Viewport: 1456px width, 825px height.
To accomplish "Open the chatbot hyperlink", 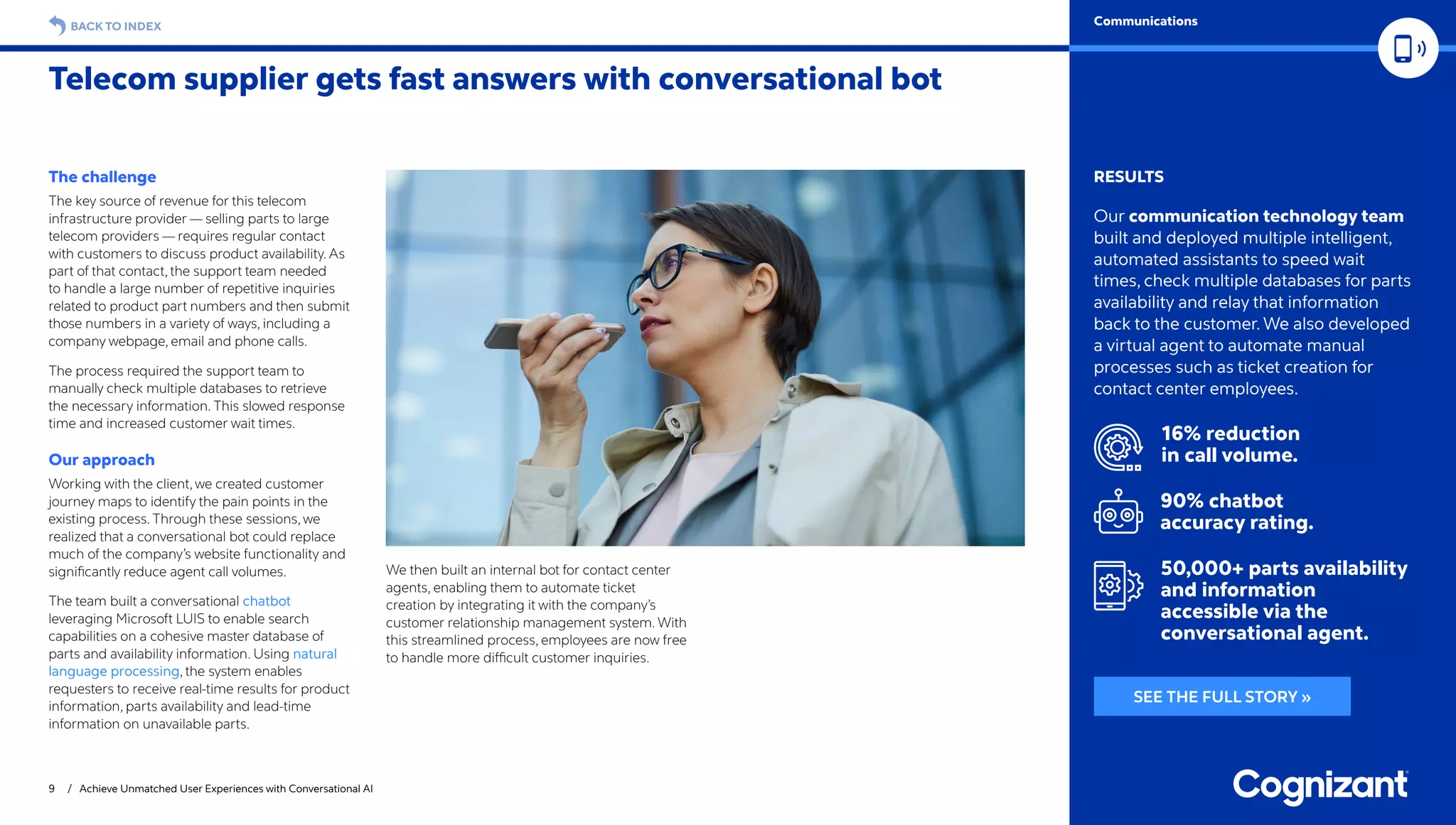I will pos(267,601).
